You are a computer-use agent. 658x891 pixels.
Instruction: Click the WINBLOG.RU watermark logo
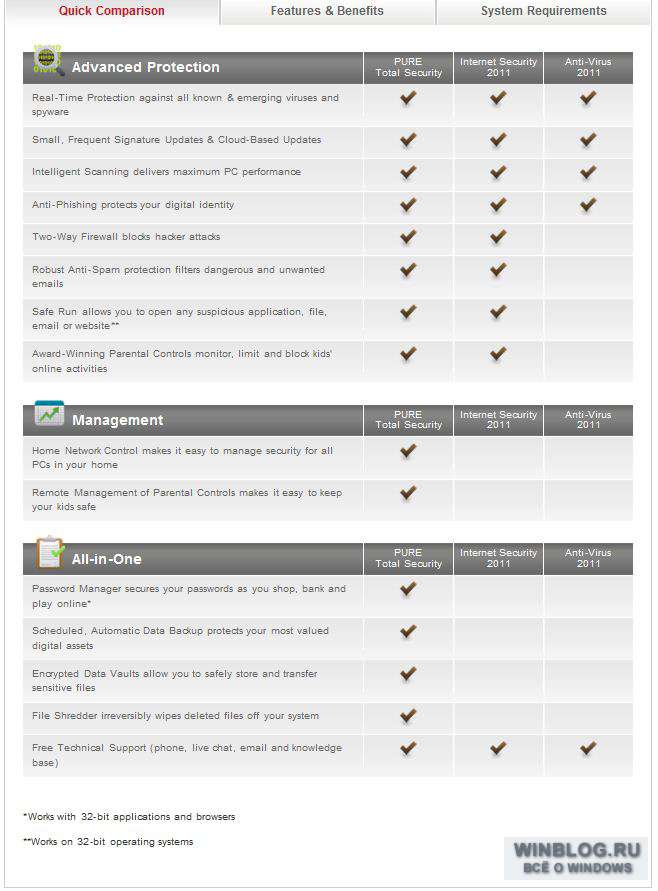coord(576,858)
